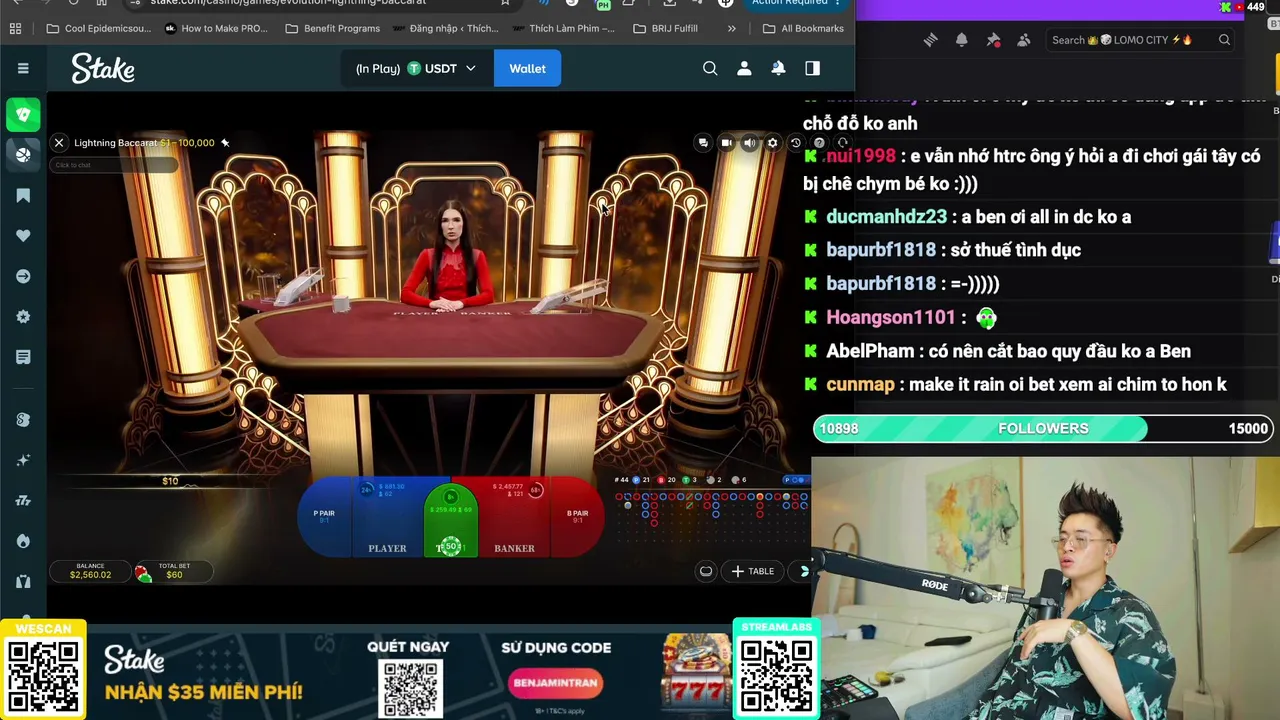1280x720 pixels.
Task: Click the people icon in chat header
Action: click(1024, 40)
